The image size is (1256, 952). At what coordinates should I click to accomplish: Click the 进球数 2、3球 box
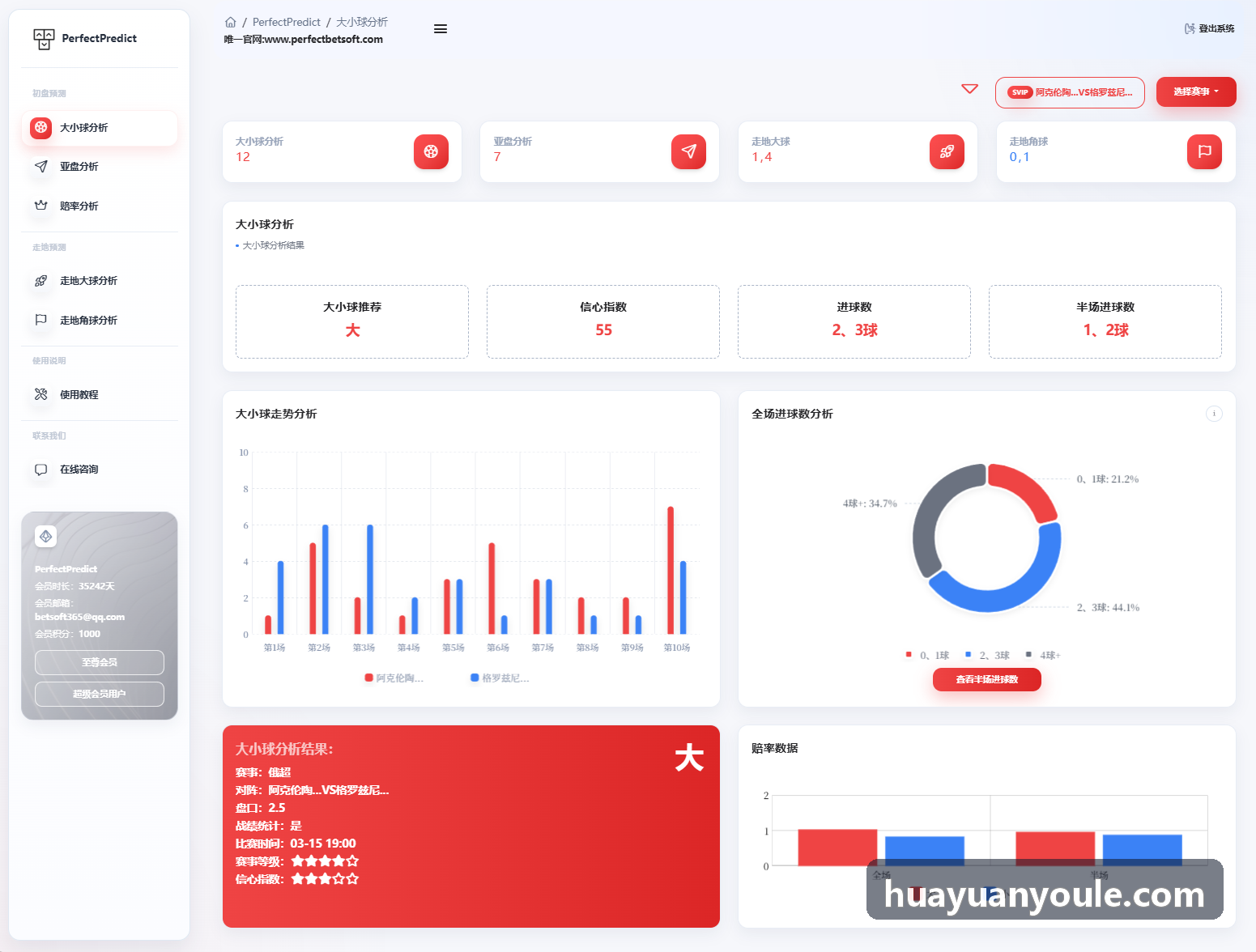coord(854,321)
